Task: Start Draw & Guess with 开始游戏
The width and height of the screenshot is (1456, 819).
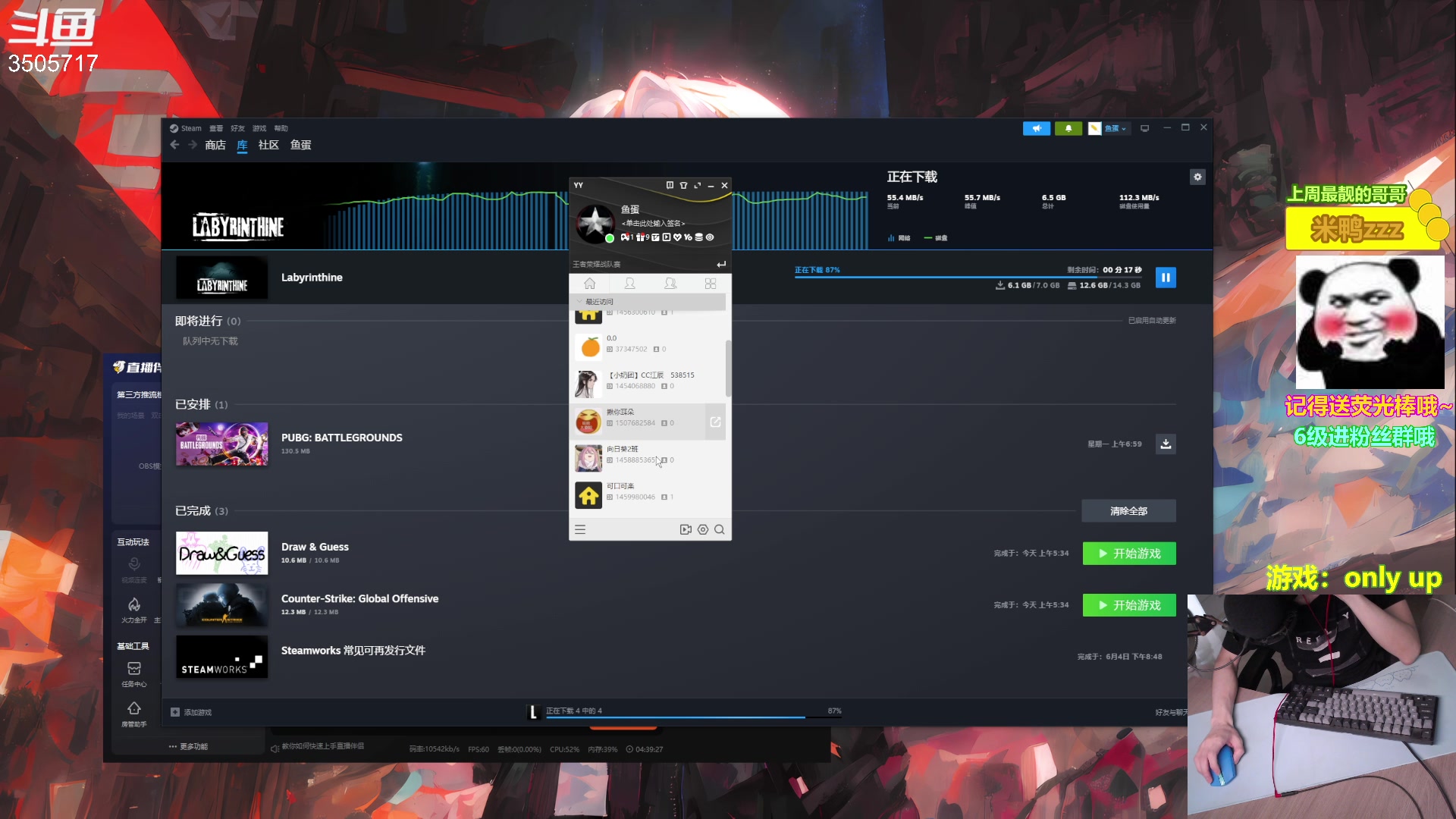Action: (x=1129, y=554)
